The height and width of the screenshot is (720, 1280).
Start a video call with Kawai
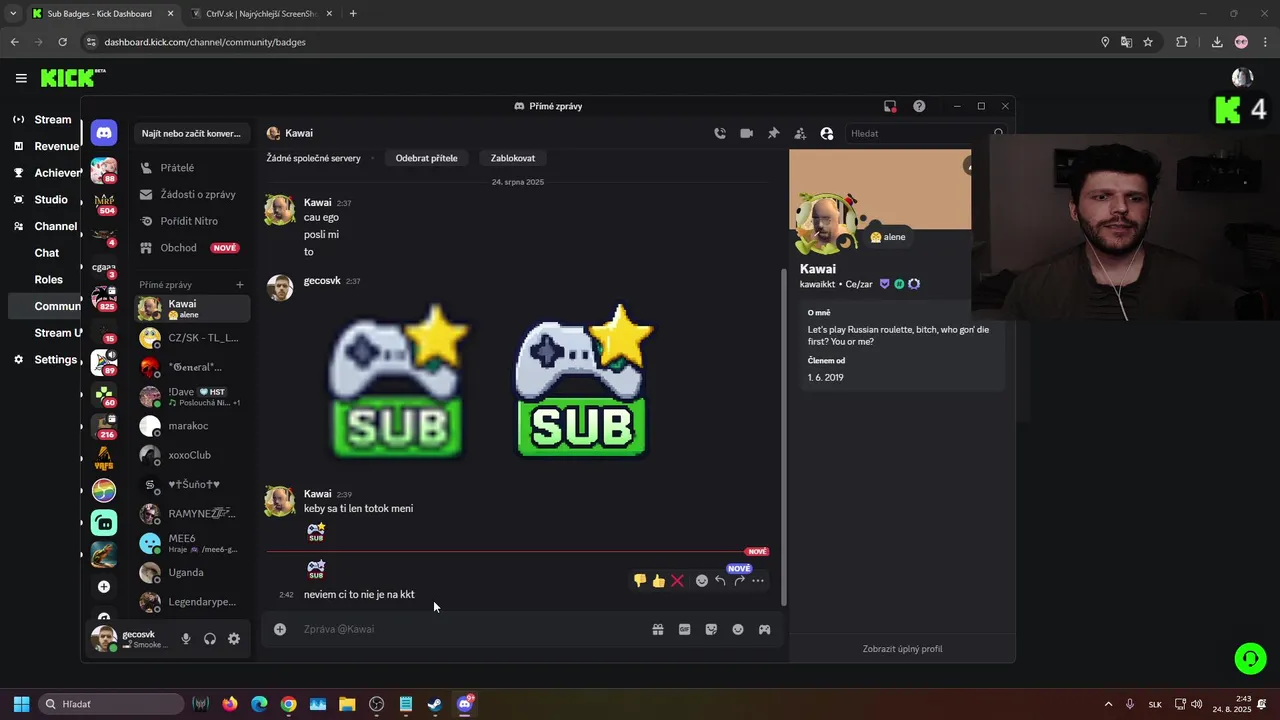746,133
